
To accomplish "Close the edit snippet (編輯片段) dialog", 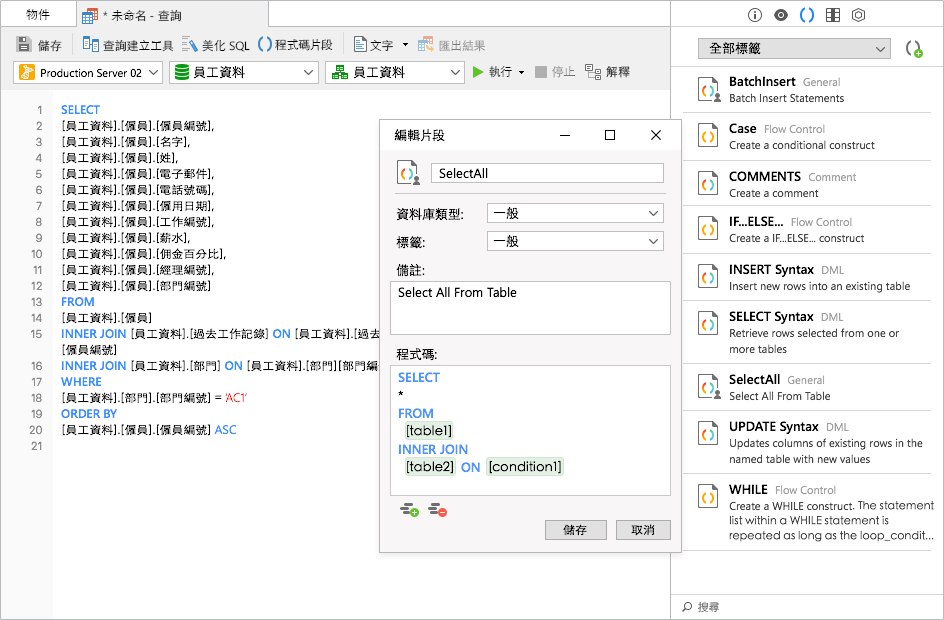I will pos(656,135).
